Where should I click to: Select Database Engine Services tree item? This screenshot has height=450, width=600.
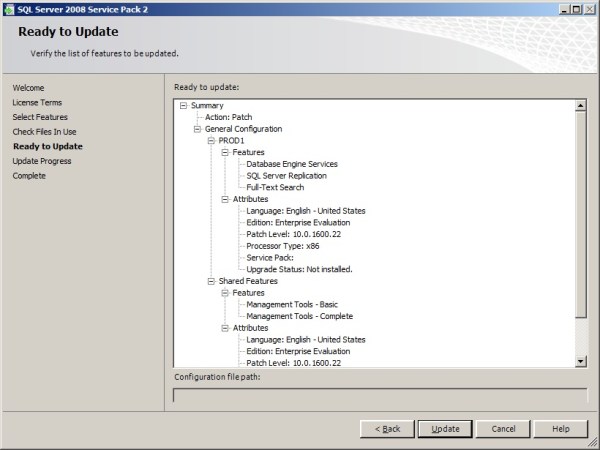point(292,164)
